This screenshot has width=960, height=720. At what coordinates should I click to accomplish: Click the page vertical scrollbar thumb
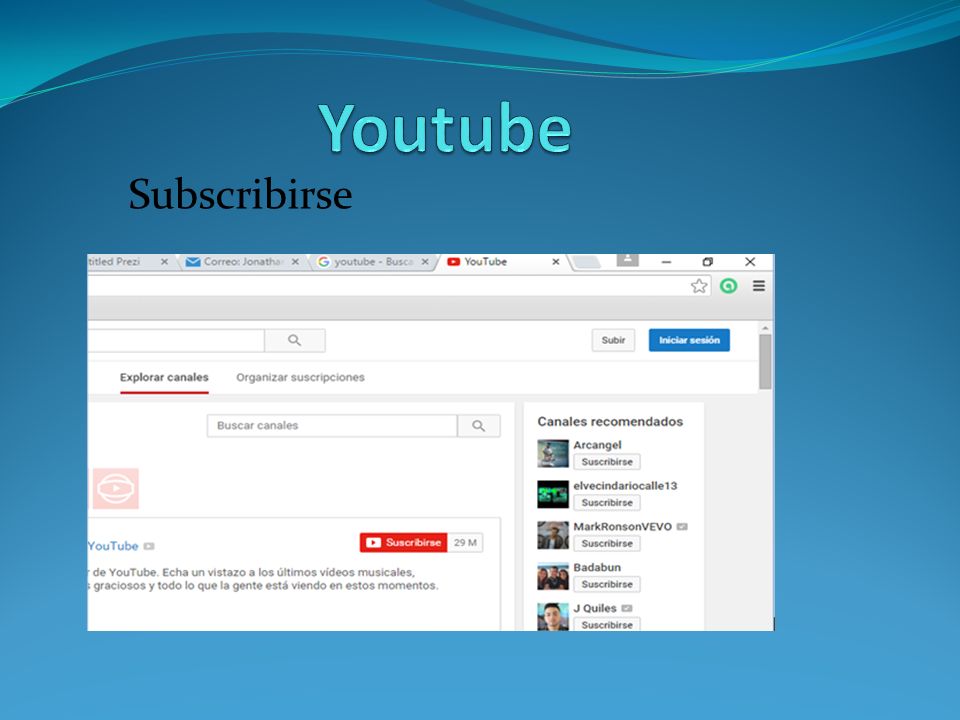pos(765,361)
